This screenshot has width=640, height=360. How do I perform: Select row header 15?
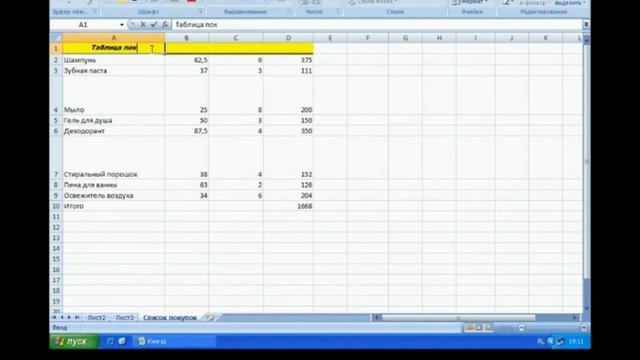coord(56,259)
